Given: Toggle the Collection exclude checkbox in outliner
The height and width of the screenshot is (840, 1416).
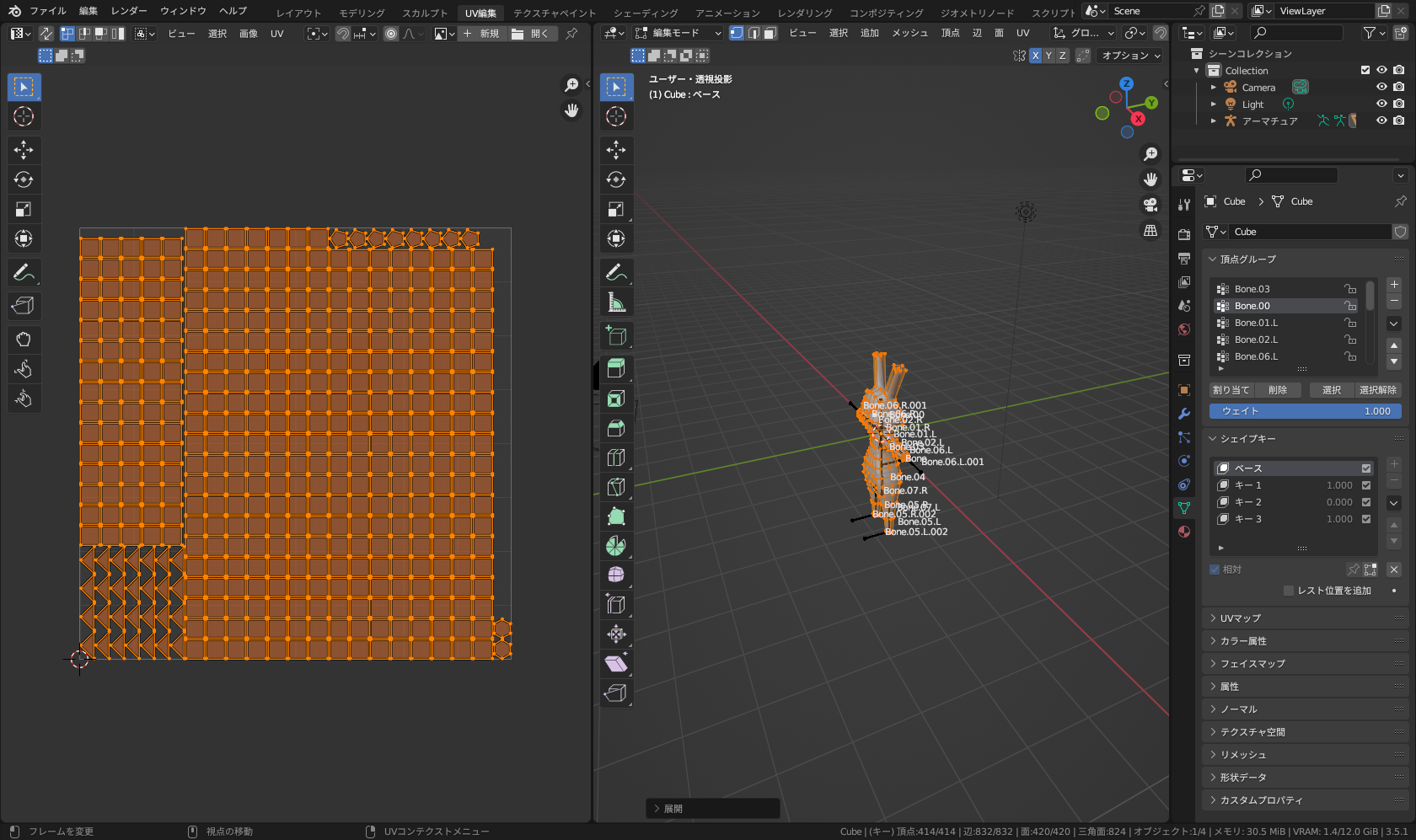Looking at the screenshot, I should pyautogui.click(x=1365, y=70).
